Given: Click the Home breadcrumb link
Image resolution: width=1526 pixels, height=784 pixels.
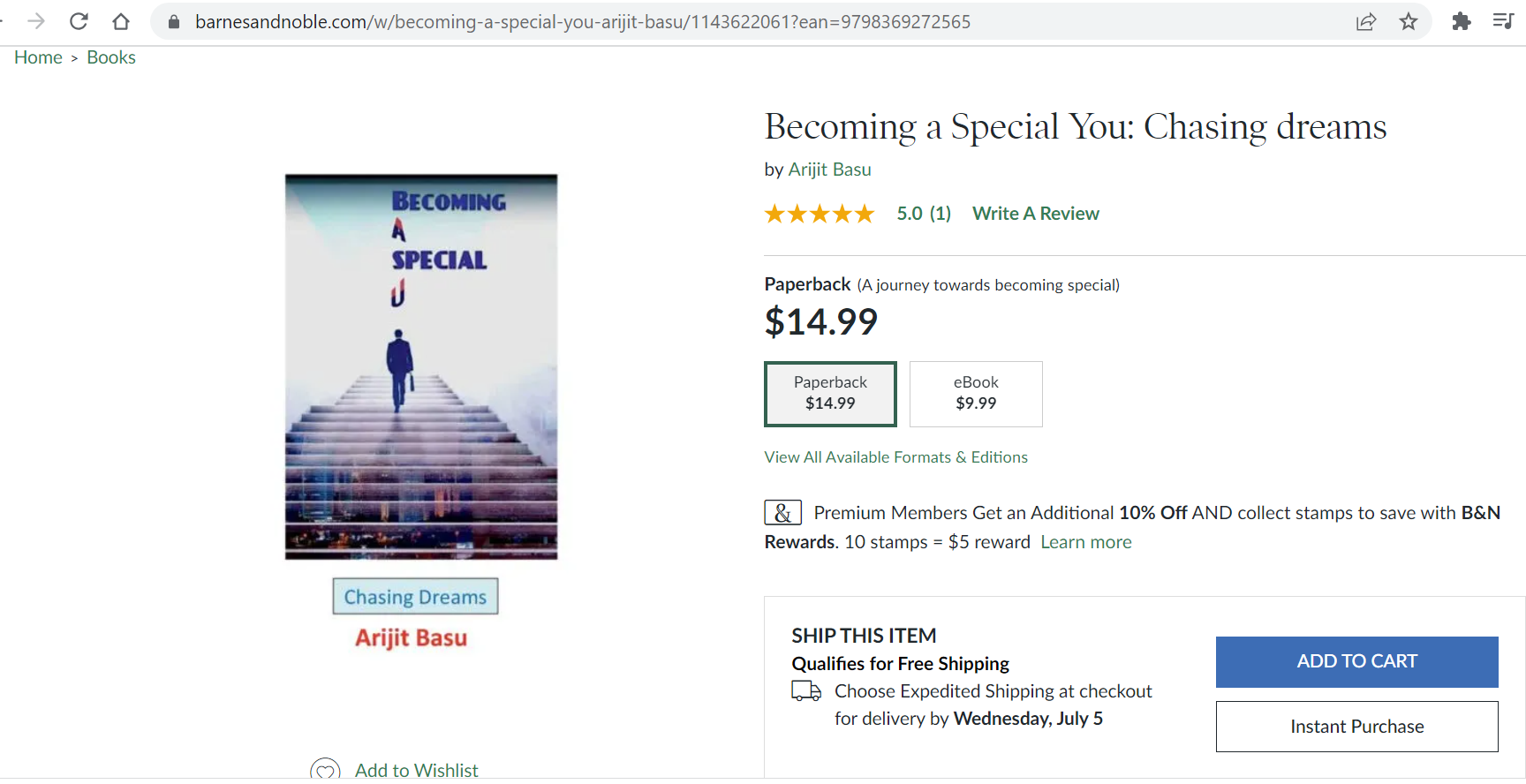Looking at the screenshot, I should pyautogui.click(x=38, y=57).
